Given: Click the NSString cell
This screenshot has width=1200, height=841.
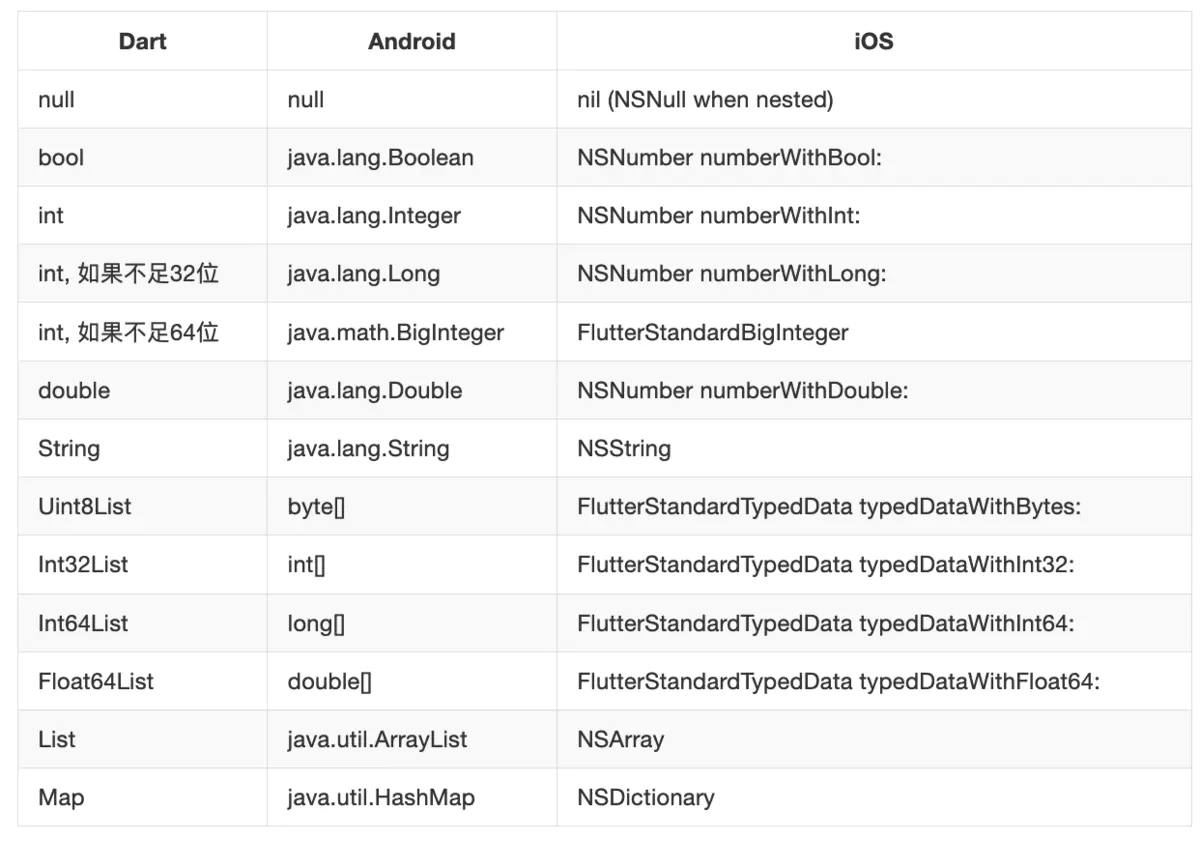Looking at the screenshot, I should click(874, 448).
